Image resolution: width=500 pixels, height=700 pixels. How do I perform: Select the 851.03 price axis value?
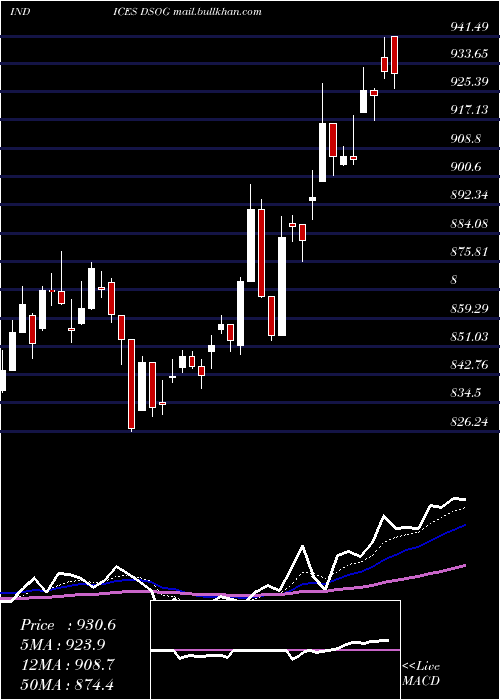(469, 337)
